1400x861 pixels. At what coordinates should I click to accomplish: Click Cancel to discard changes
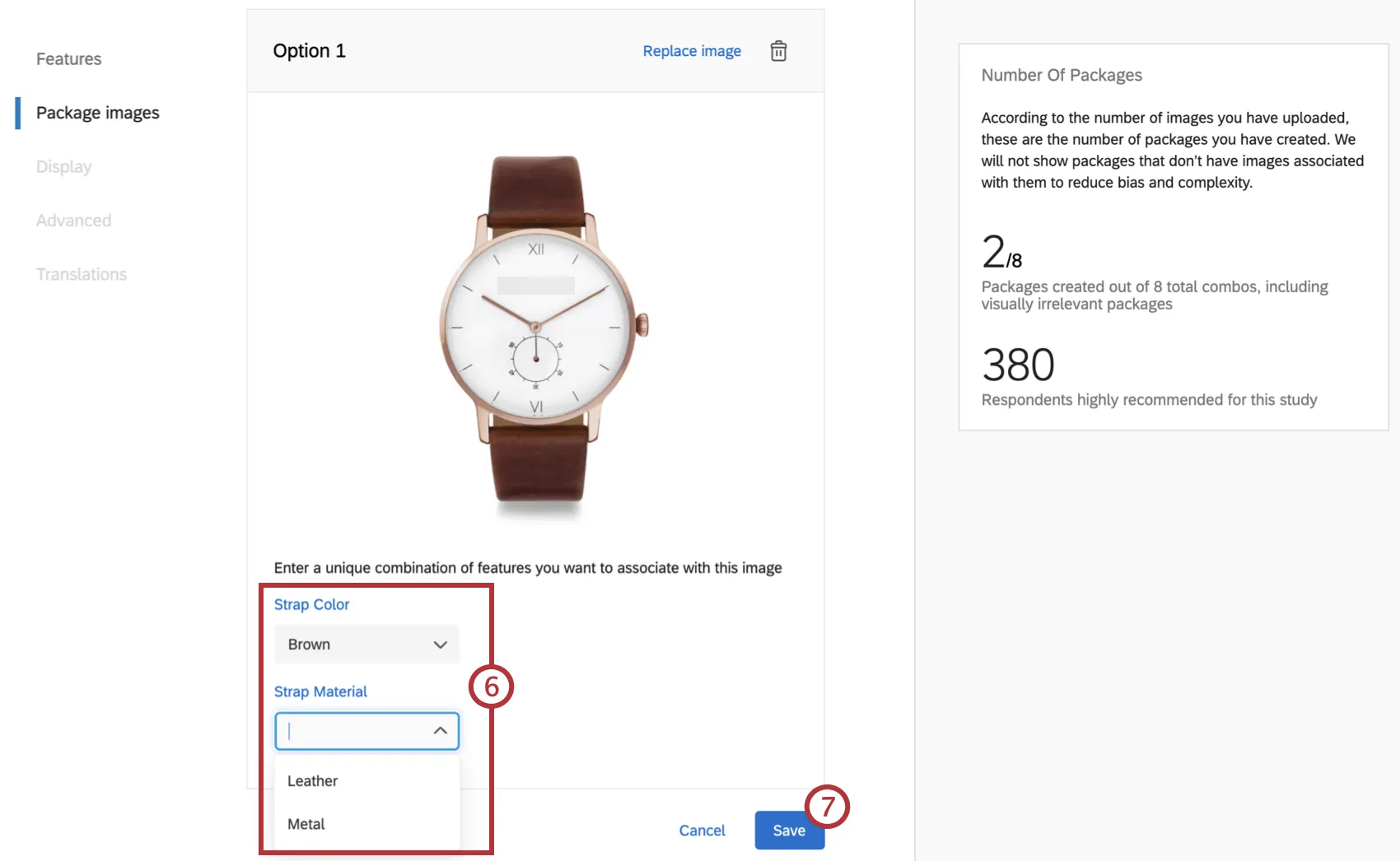click(701, 830)
